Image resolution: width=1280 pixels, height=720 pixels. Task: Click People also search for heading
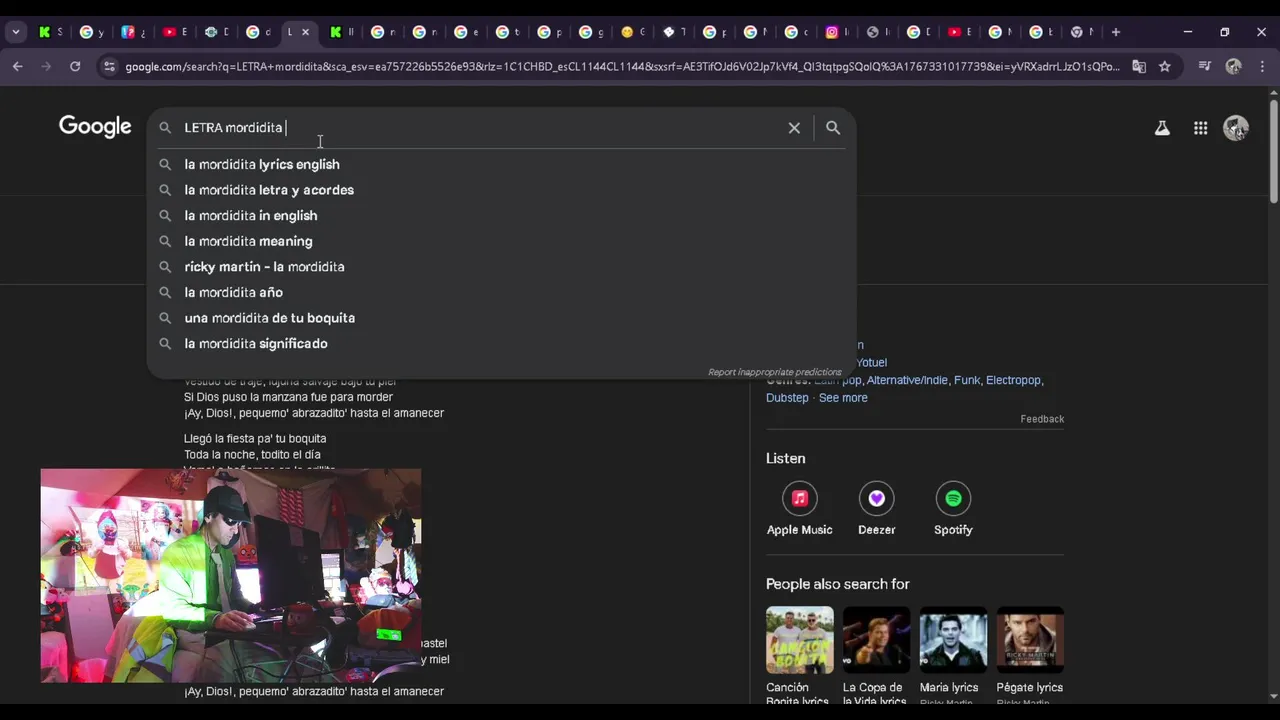coord(837,584)
